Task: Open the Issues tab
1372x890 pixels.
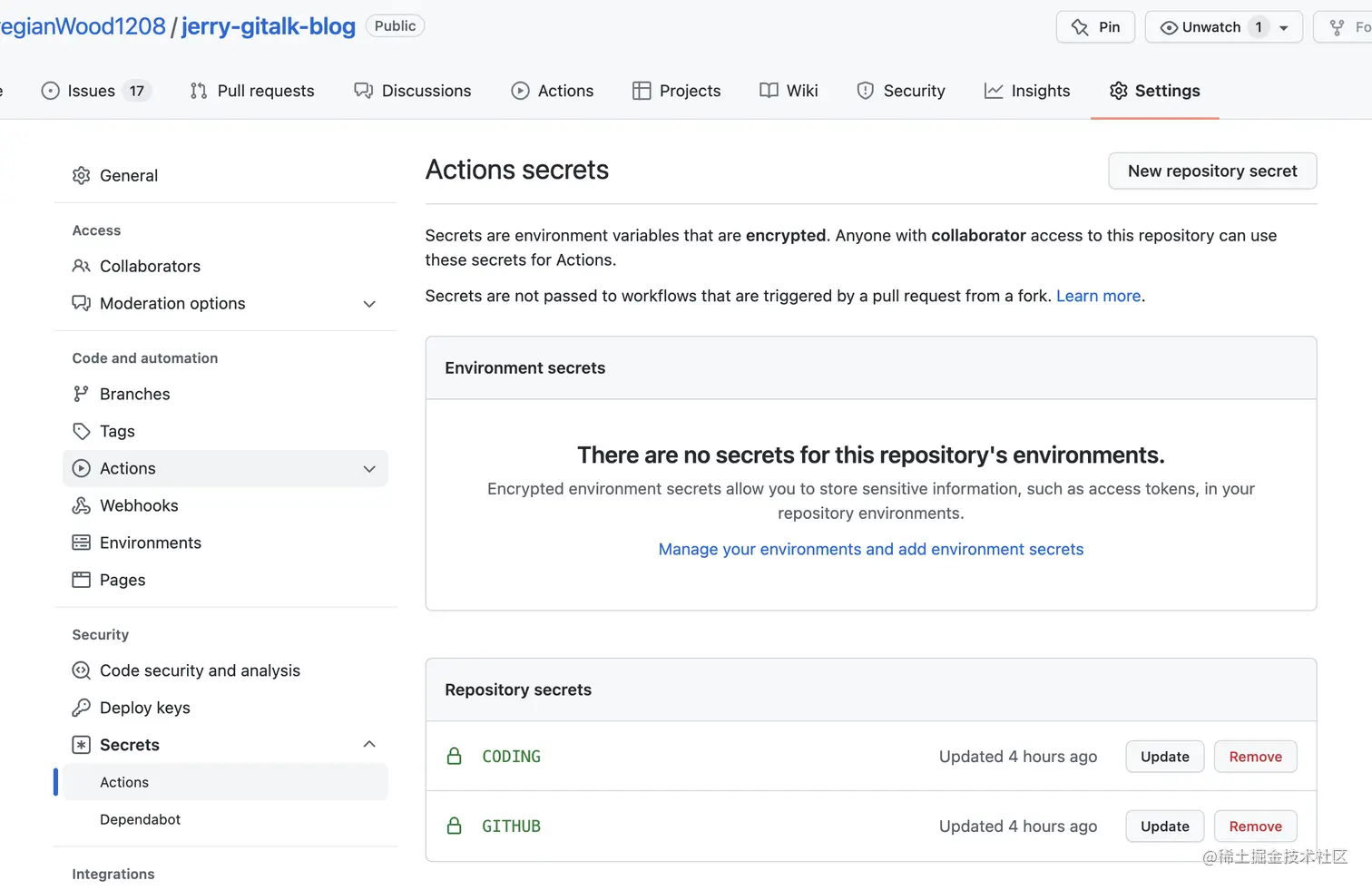Action: 95,91
